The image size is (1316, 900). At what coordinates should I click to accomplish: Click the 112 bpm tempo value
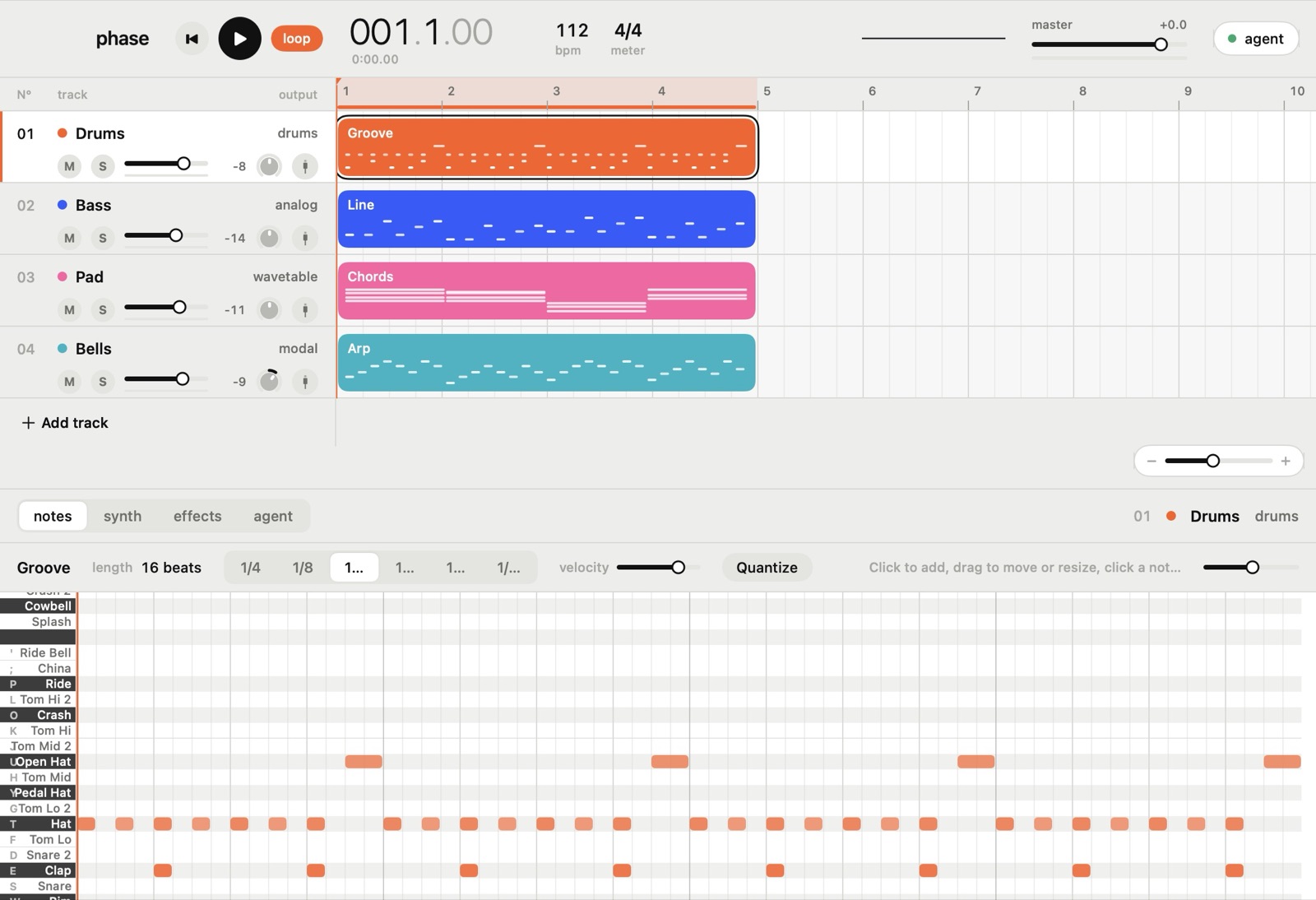coord(572,30)
